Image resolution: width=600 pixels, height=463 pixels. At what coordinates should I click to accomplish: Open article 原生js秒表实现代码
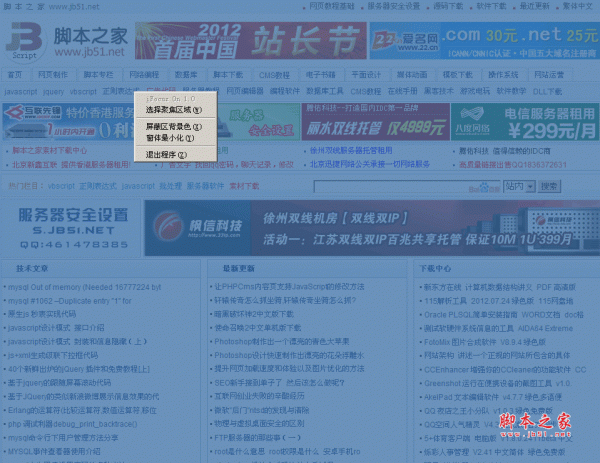[x=42, y=314]
